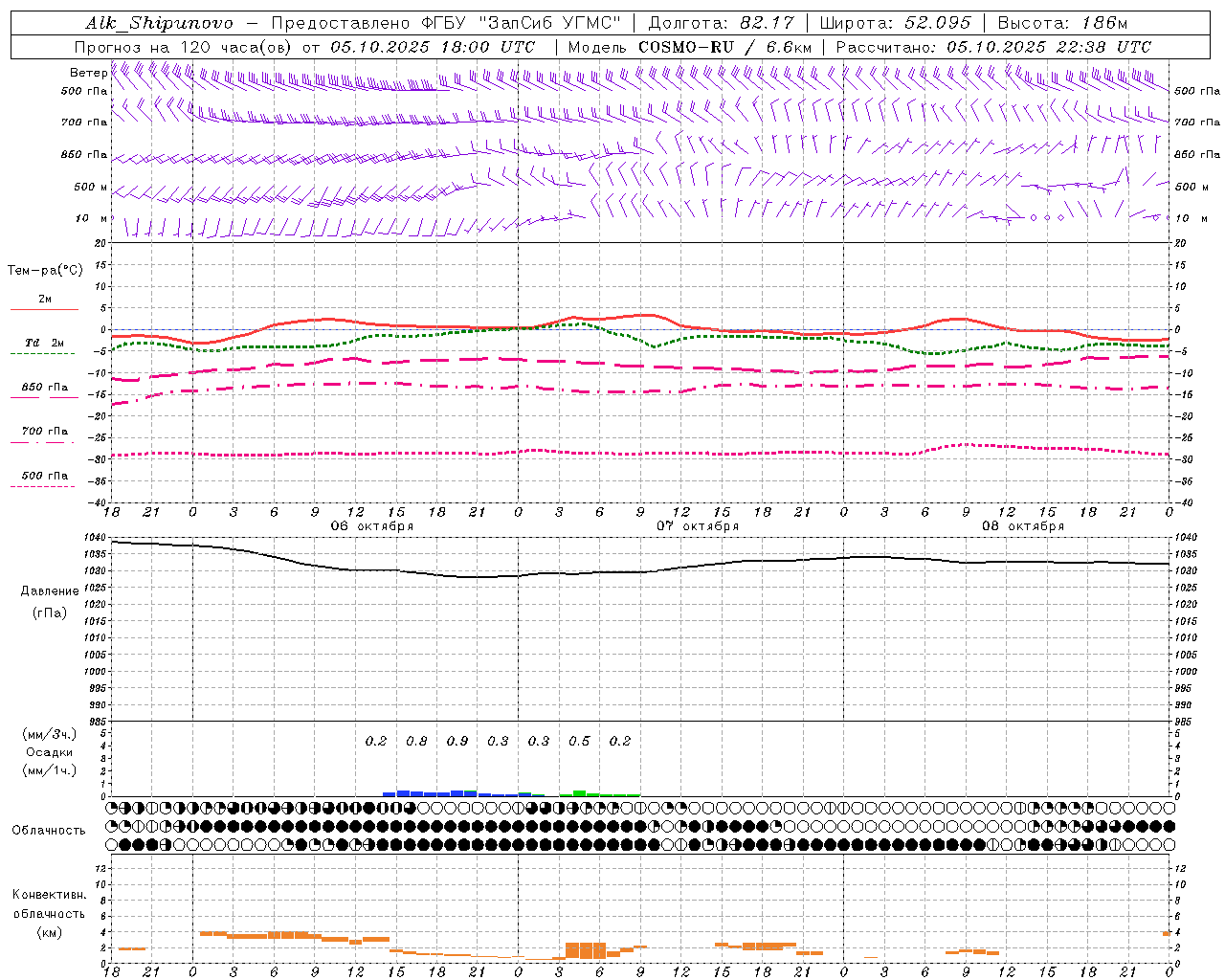Click the "(км)" unit under convective cloudiness
Screen dimensions: 1225x980
49,932
